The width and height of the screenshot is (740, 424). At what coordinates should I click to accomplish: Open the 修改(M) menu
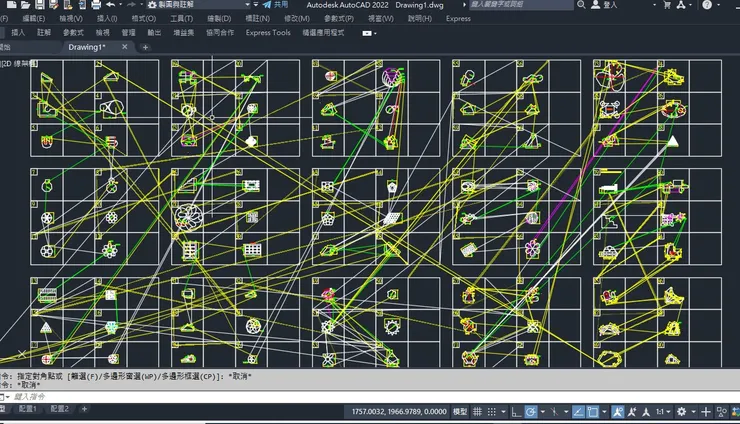click(x=296, y=18)
